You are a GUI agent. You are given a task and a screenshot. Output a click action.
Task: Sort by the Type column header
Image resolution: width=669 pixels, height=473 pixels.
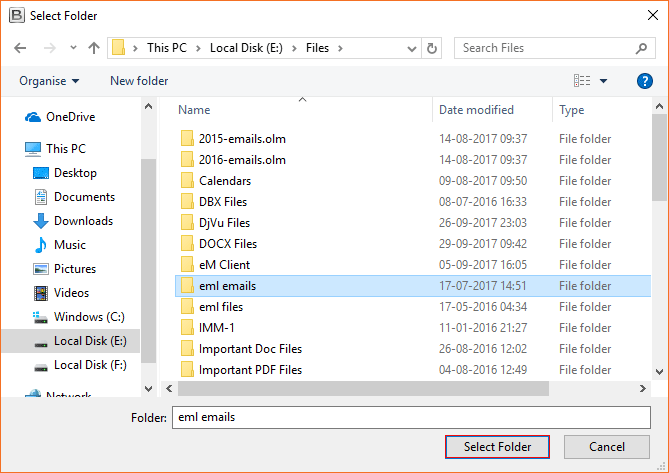(x=571, y=110)
